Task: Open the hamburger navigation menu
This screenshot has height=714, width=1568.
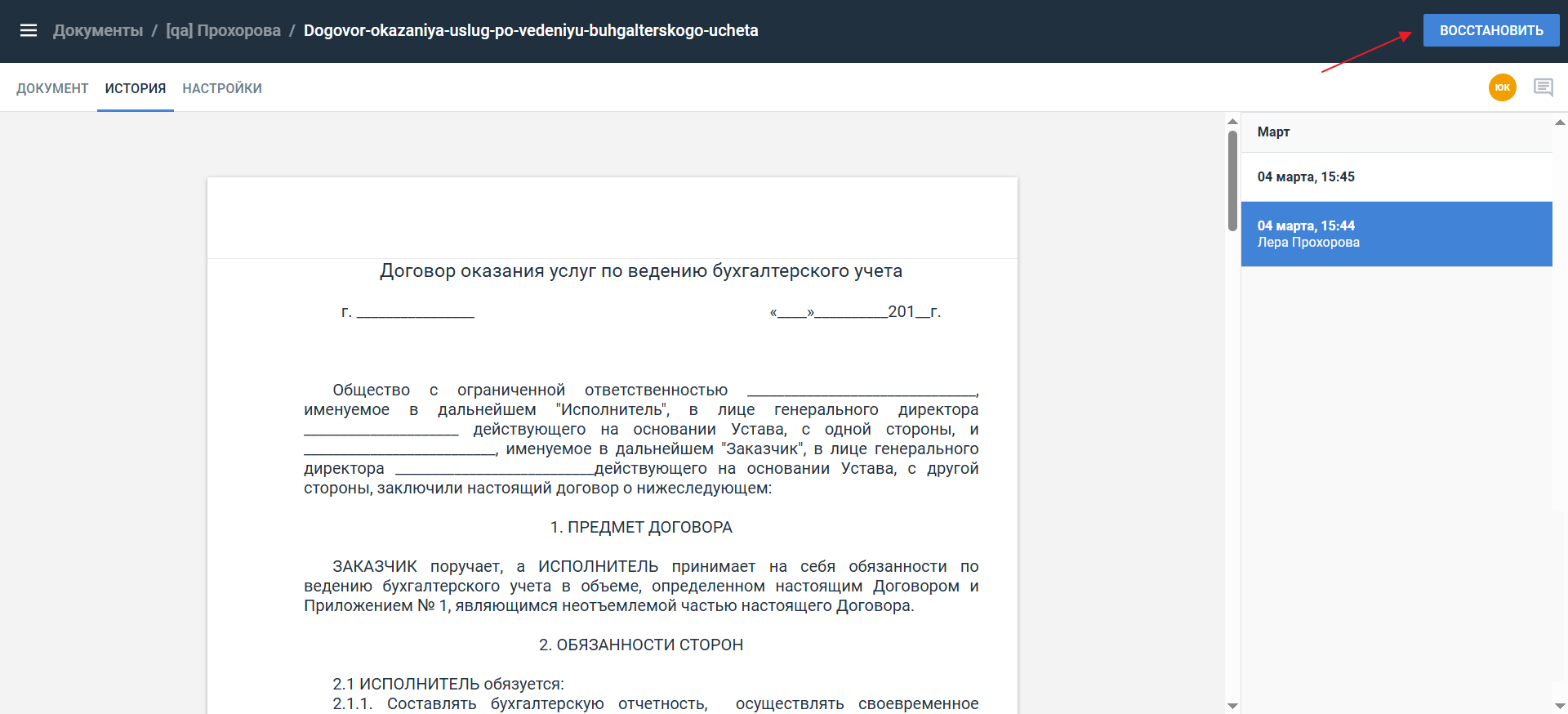Action: click(x=29, y=30)
